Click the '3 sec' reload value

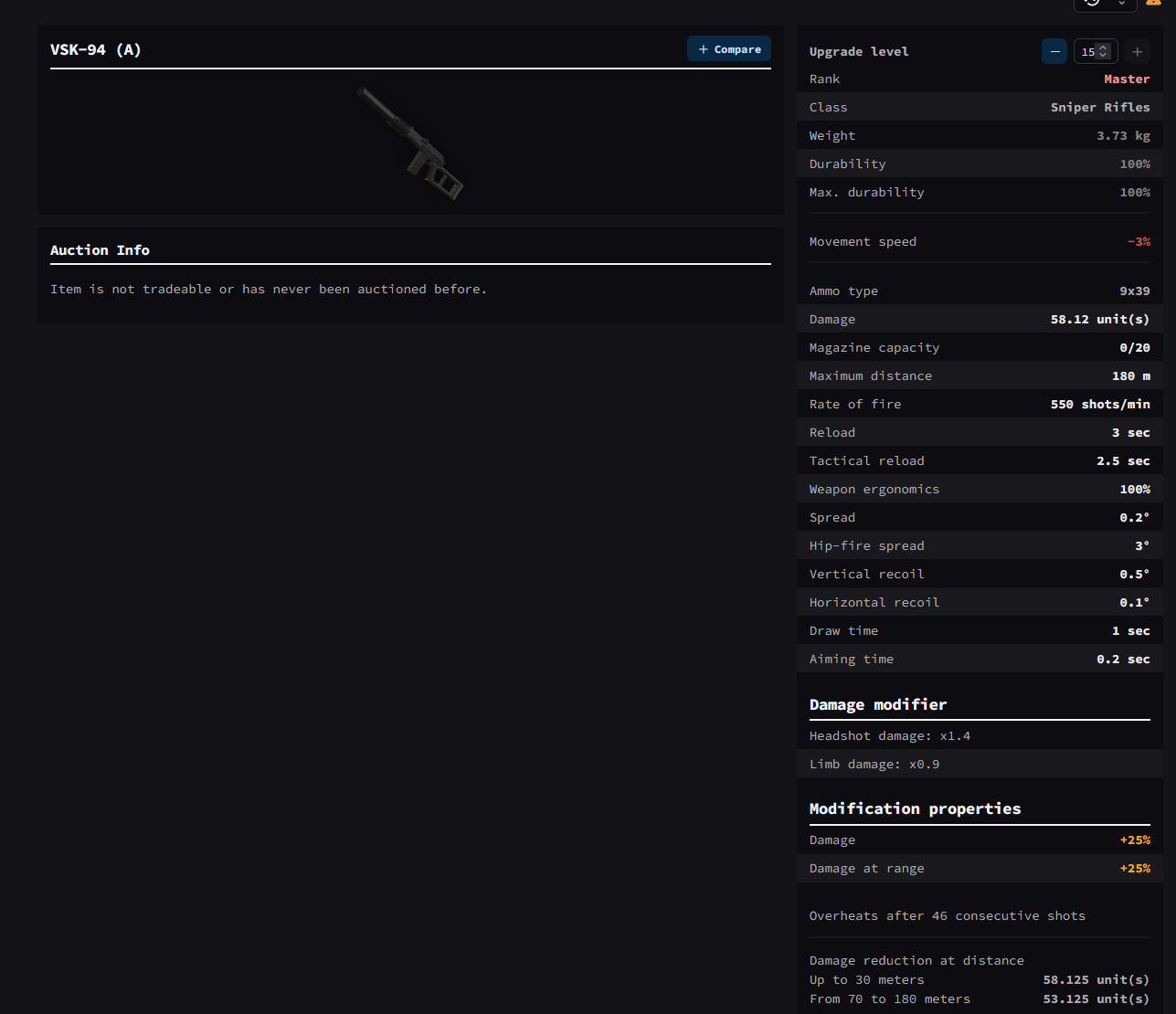click(x=1131, y=433)
